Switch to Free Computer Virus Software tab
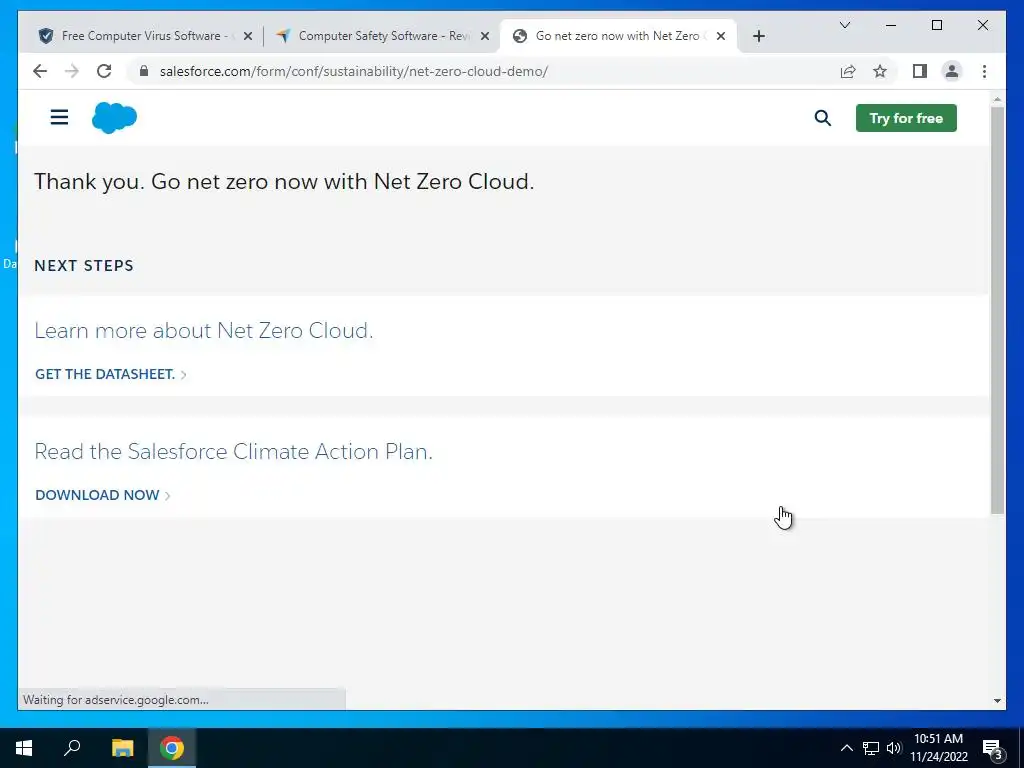This screenshot has height=768, width=1024. pyautogui.click(x=144, y=36)
